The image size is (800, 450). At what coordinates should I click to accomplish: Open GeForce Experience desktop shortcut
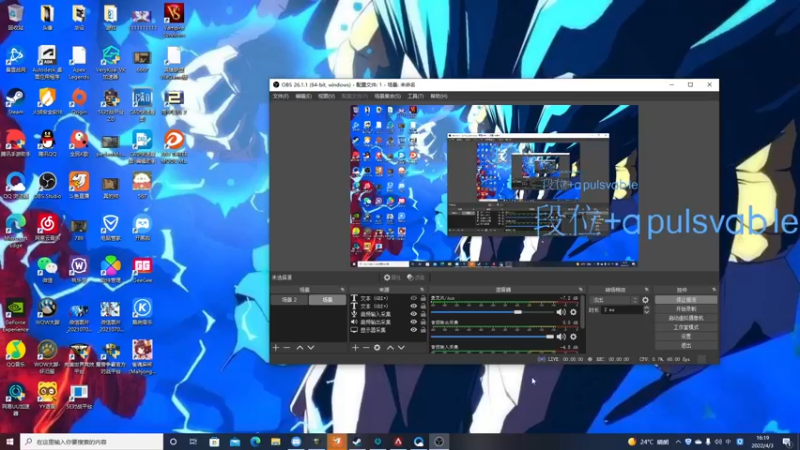(15, 314)
